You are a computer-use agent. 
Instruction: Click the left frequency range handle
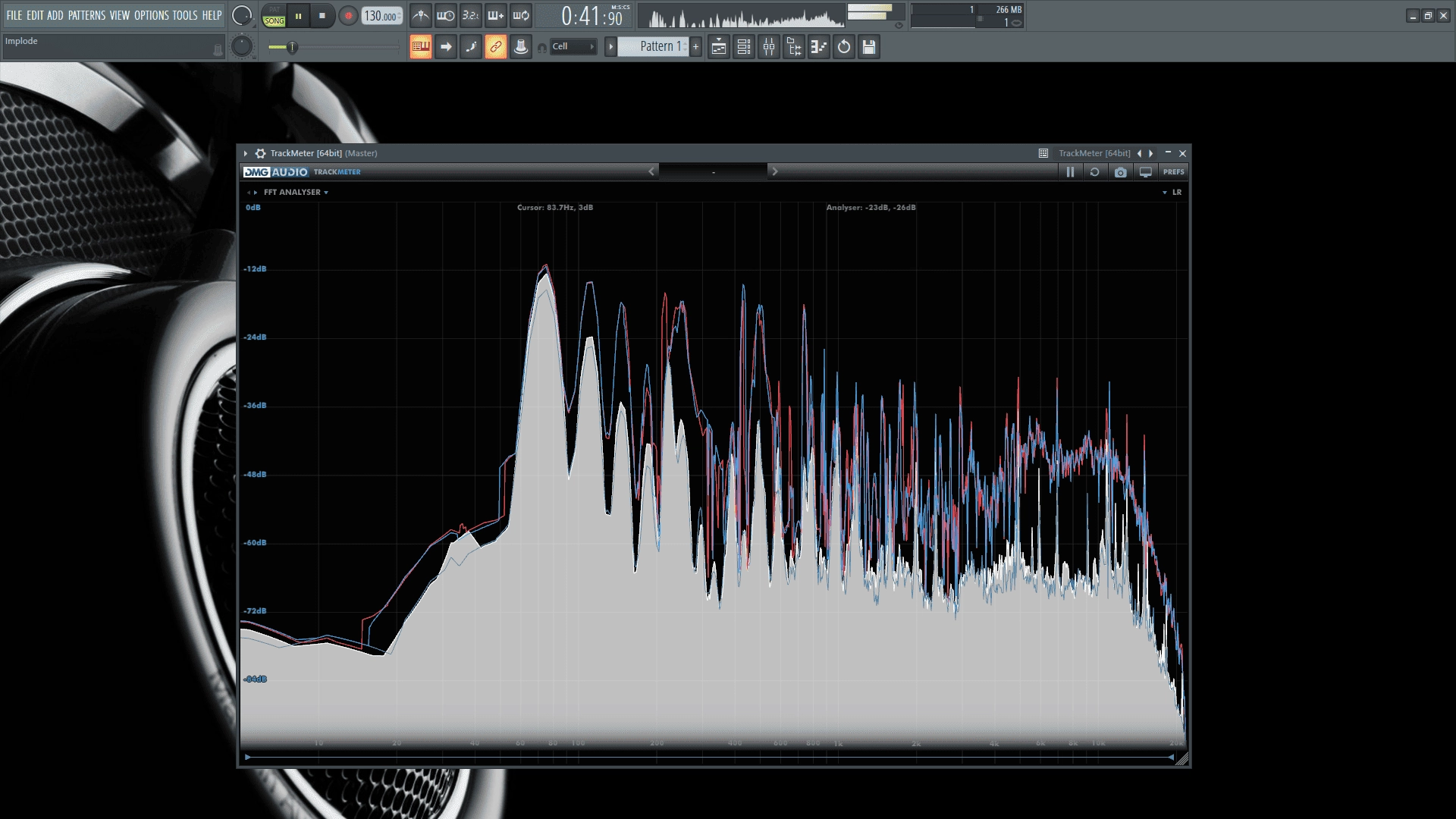(247, 757)
